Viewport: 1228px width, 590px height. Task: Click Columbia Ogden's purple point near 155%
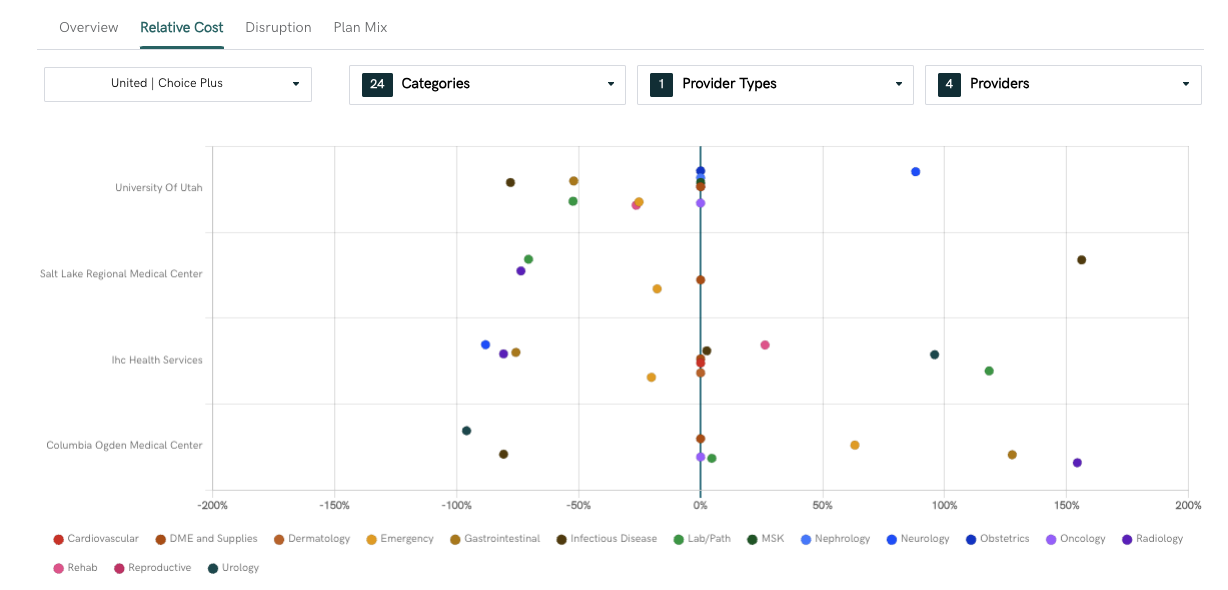click(x=1077, y=463)
